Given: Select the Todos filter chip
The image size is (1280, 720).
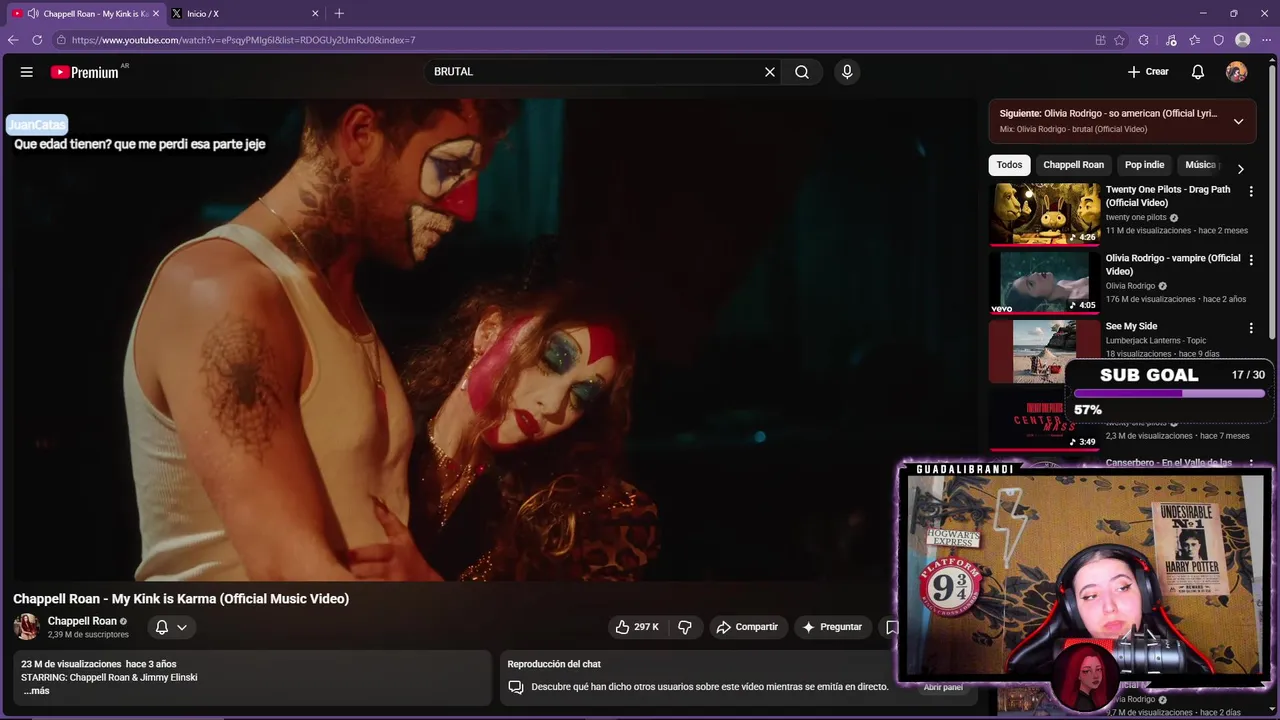Looking at the screenshot, I should [1009, 165].
